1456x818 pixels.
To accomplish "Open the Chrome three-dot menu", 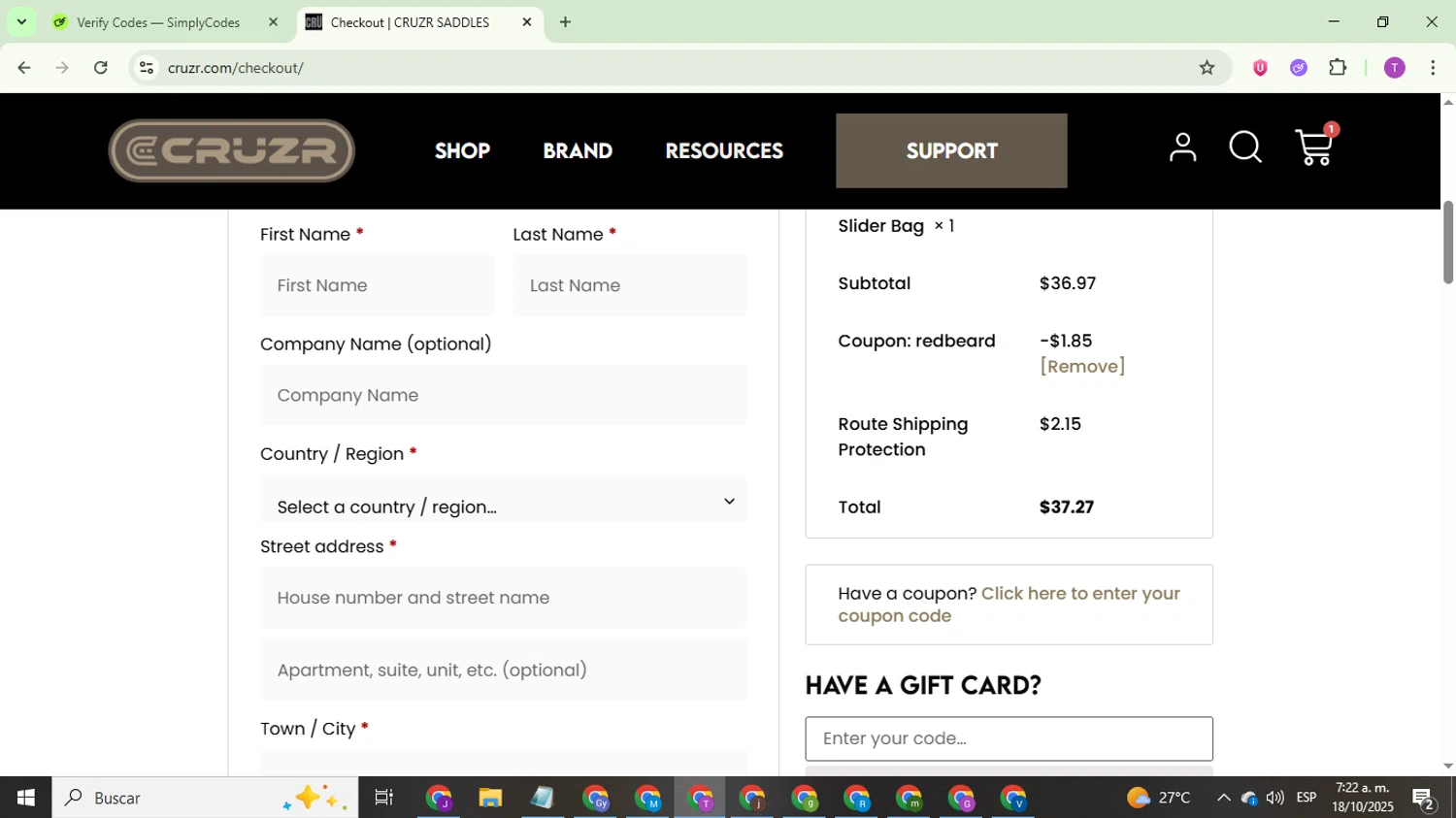I will [x=1433, y=68].
